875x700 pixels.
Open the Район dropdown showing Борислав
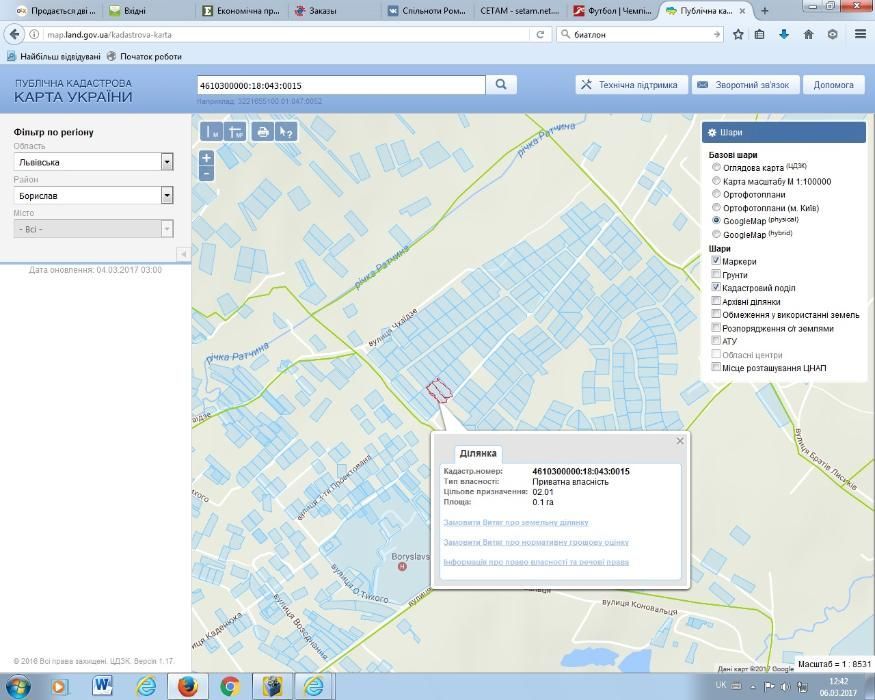pos(93,195)
